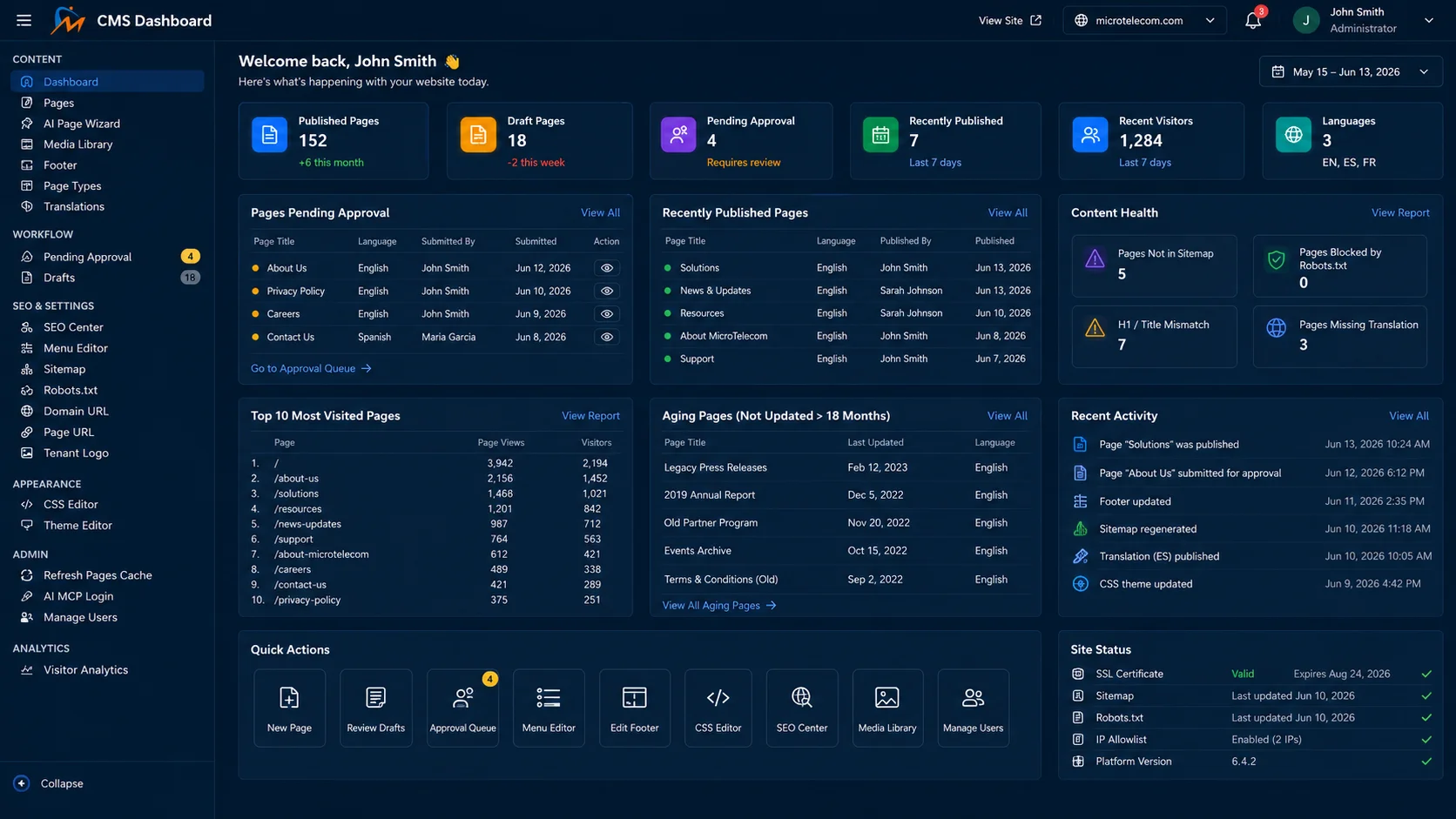Image resolution: width=1456 pixels, height=819 pixels.
Task: Click the Recent Visitors people icon
Action: click(1089, 135)
